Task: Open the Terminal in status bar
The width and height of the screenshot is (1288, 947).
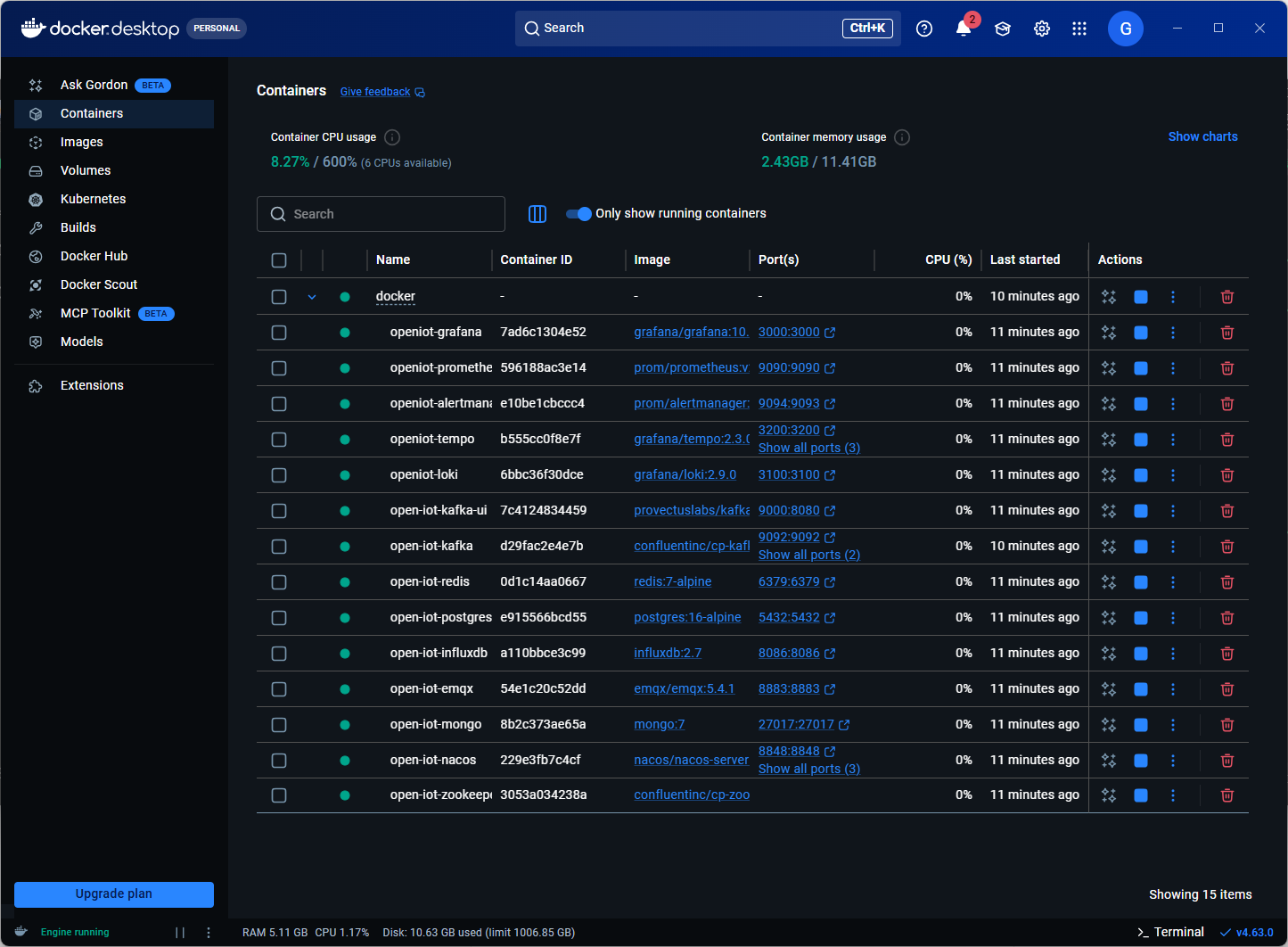Action: pos(1170,933)
